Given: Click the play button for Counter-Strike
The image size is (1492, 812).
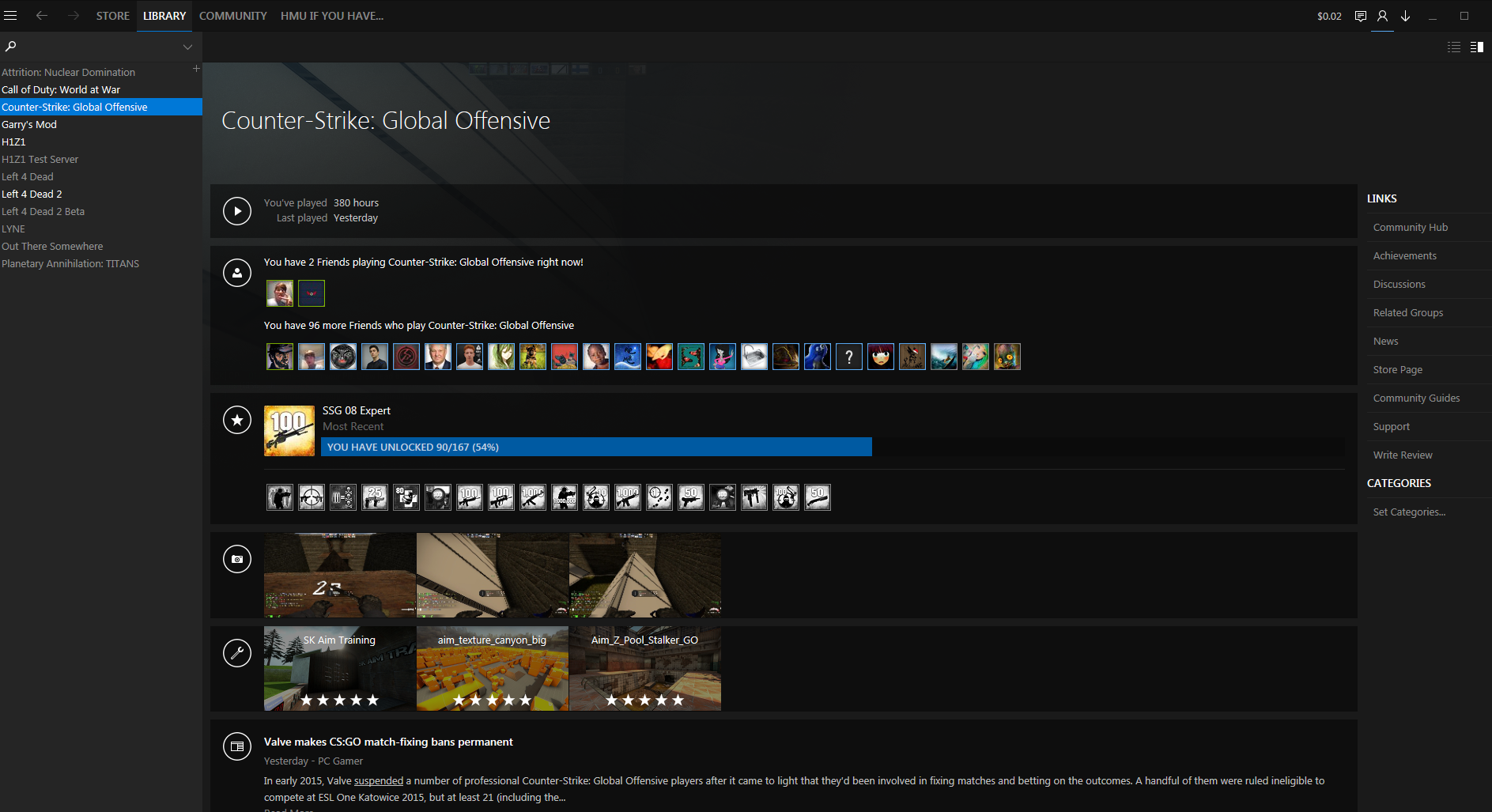Looking at the screenshot, I should [237, 211].
